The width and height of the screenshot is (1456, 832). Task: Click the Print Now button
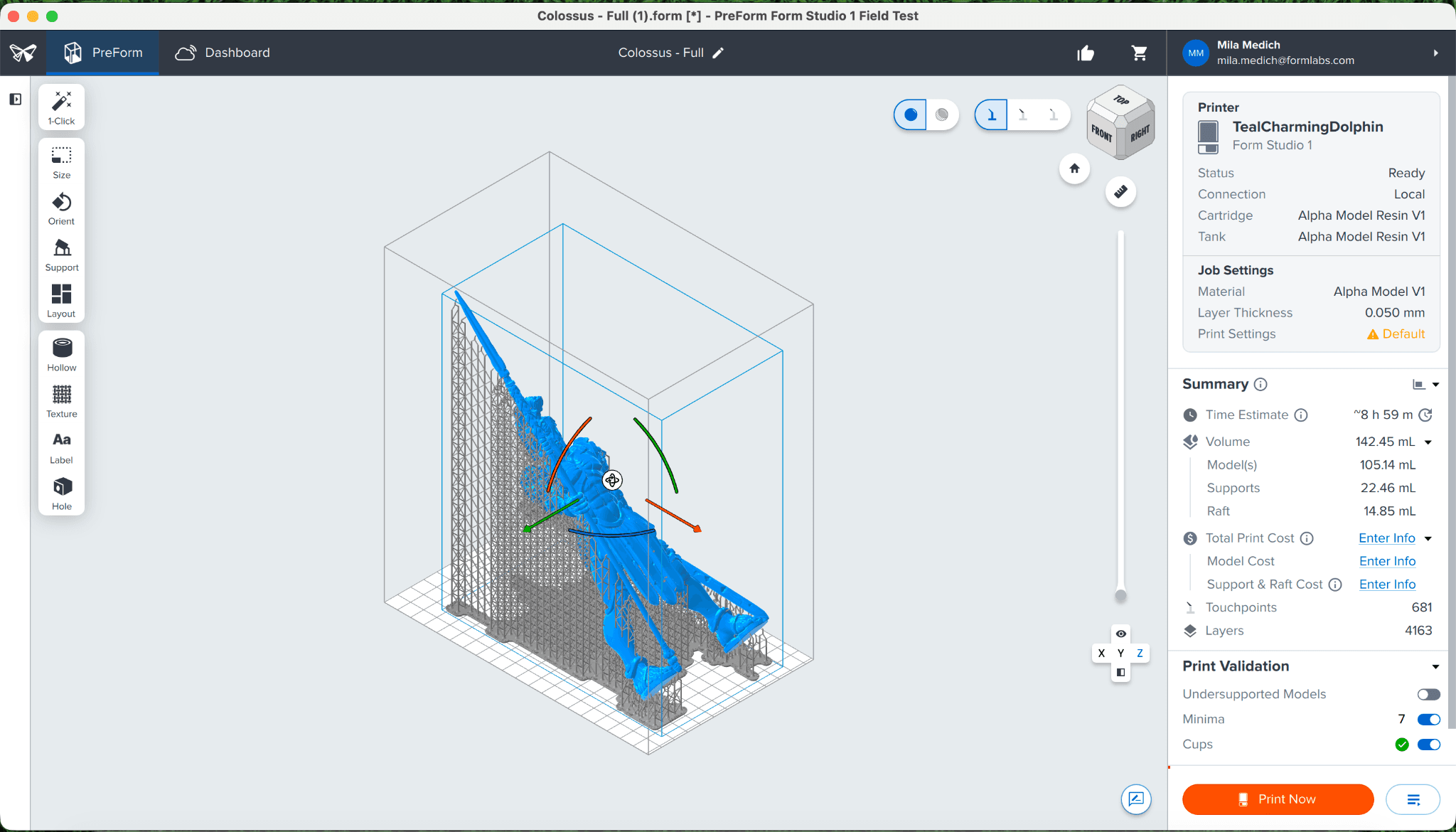point(1278,799)
